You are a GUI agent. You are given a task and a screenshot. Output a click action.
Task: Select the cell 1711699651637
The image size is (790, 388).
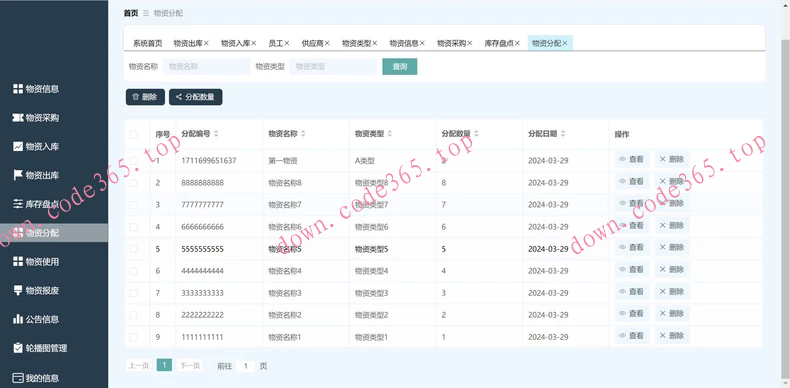pos(209,161)
